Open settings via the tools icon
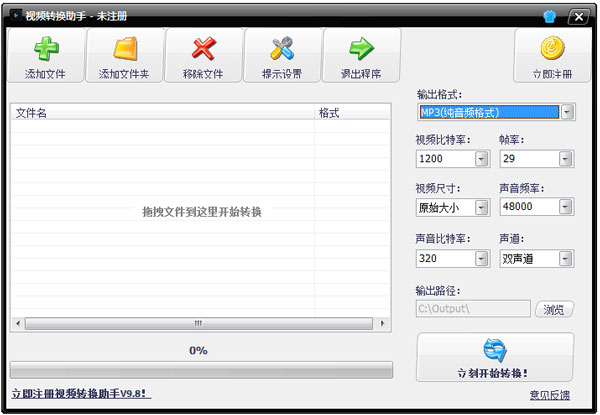The height and width of the screenshot is (415, 600). (x=282, y=49)
